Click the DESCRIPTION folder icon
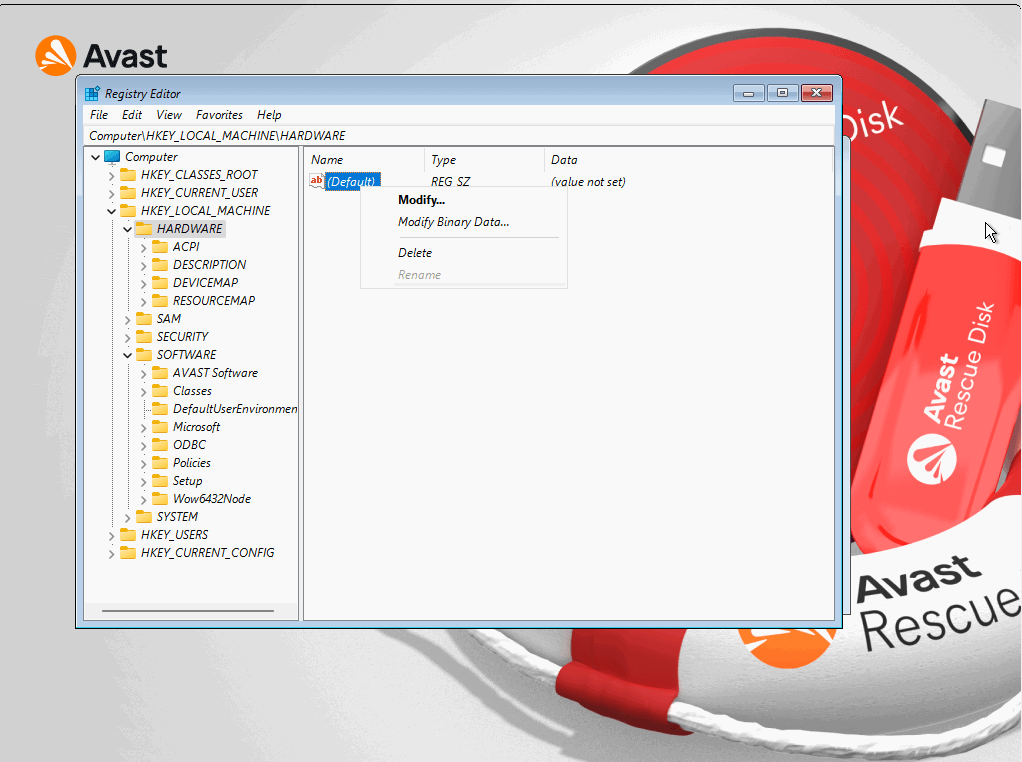 (160, 265)
